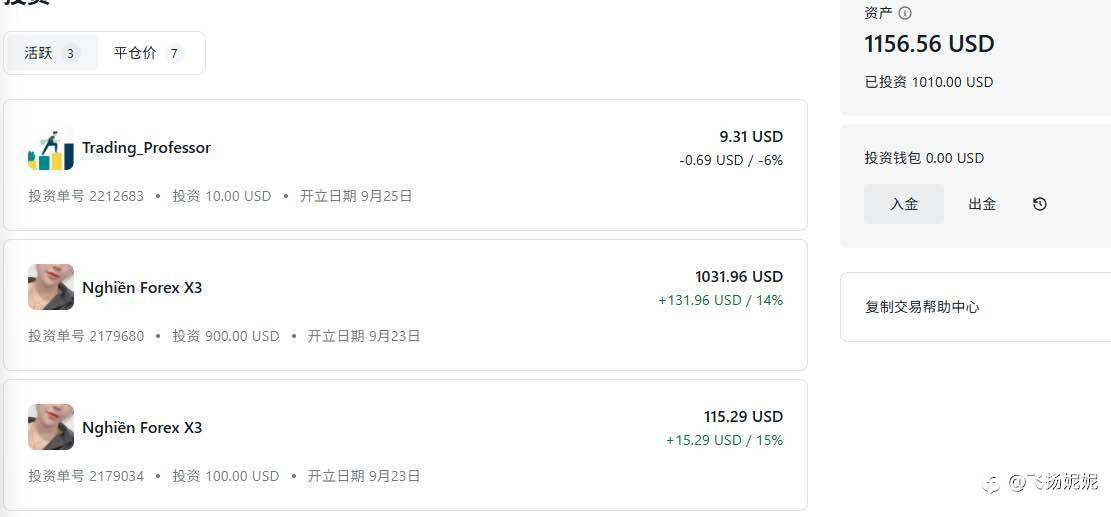Click the 100.00 USD Nghiền Forex X3 avatar

[x=50, y=427]
